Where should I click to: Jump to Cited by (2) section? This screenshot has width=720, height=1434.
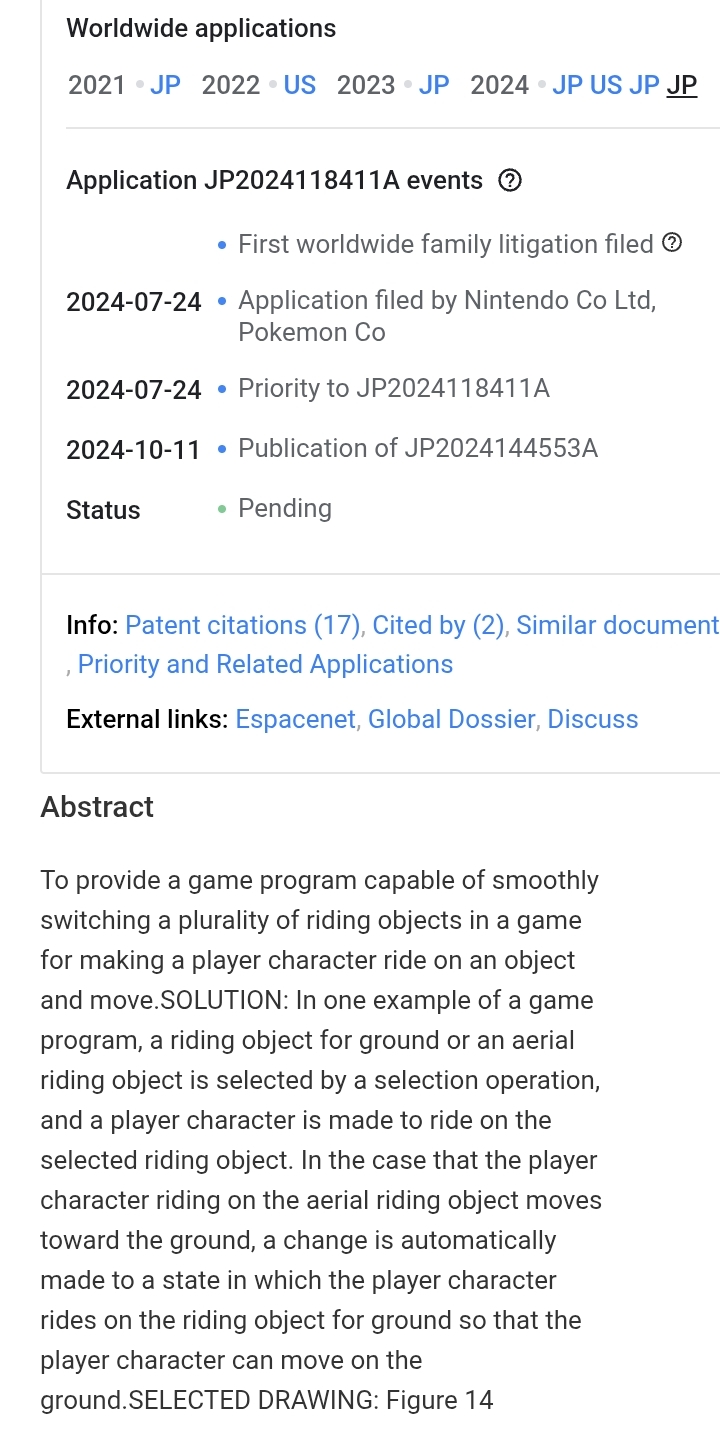coord(438,626)
